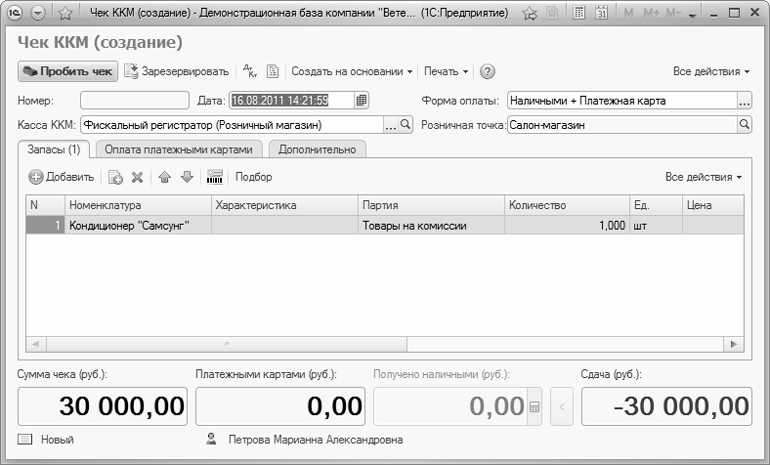Click Добавить to add a row
Screen dimensions: 770x465
coord(61,177)
